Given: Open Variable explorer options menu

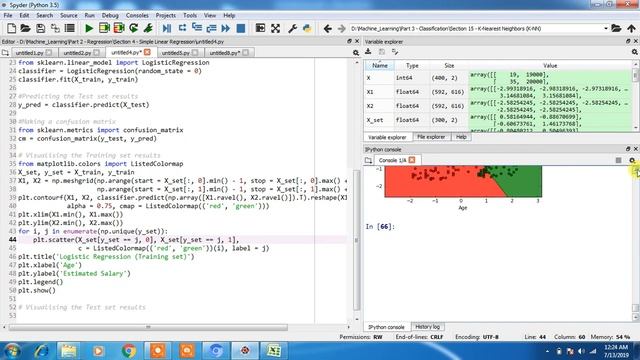Looking at the screenshot, I should click(x=635, y=52).
